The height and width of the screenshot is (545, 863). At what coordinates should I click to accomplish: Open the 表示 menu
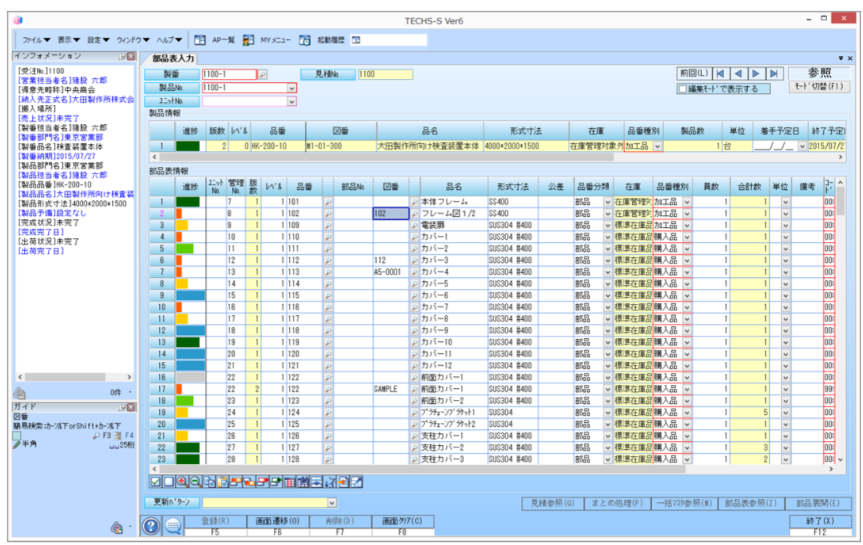[69, 40]
